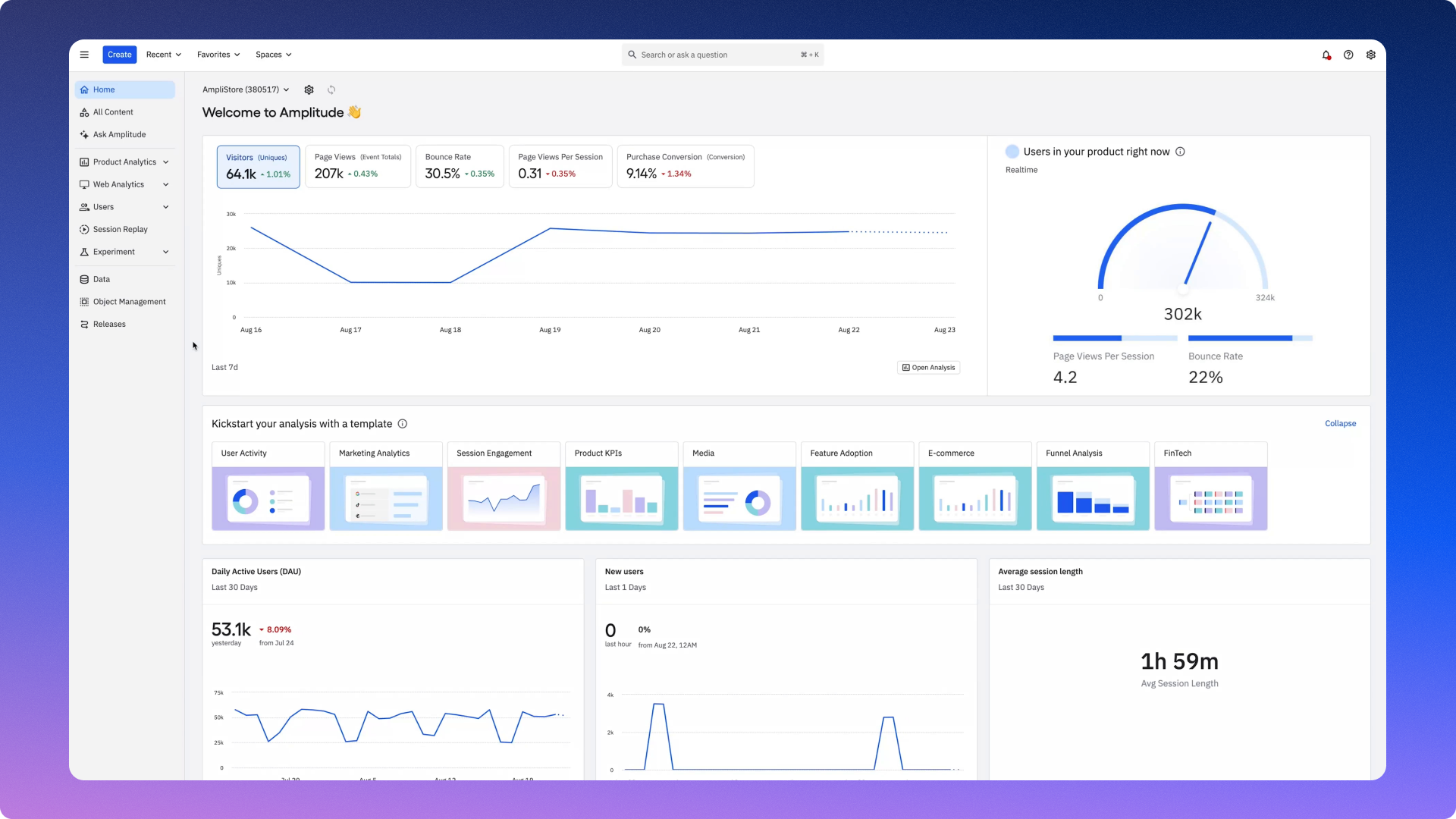Open the top-right settings gear icon
Screen dimensions: 1456x819
click(x=1371, y=55)
